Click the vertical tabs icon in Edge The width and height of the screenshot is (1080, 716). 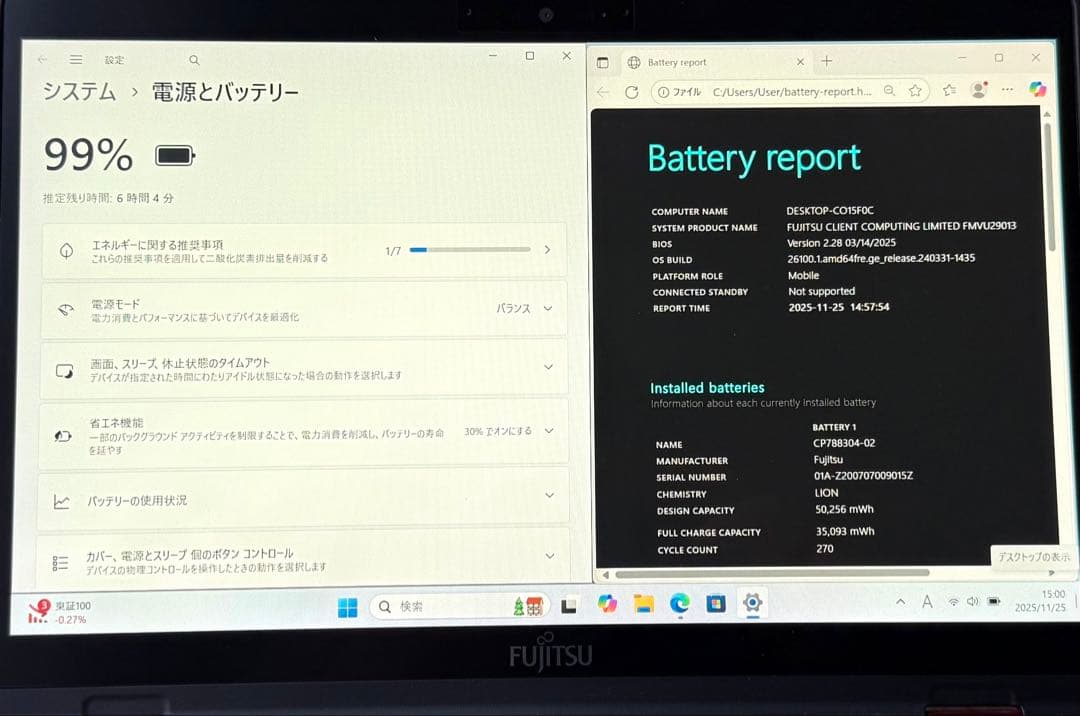click(x=604, y=61)
